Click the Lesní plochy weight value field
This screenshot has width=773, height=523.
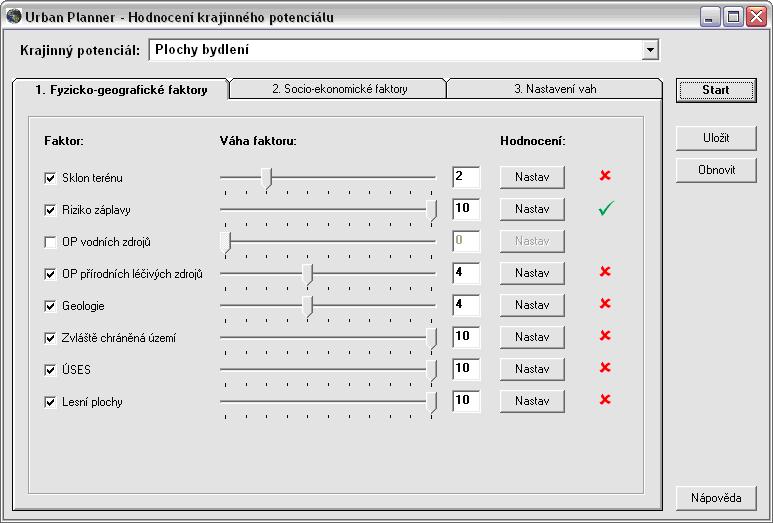coord(466,401)
